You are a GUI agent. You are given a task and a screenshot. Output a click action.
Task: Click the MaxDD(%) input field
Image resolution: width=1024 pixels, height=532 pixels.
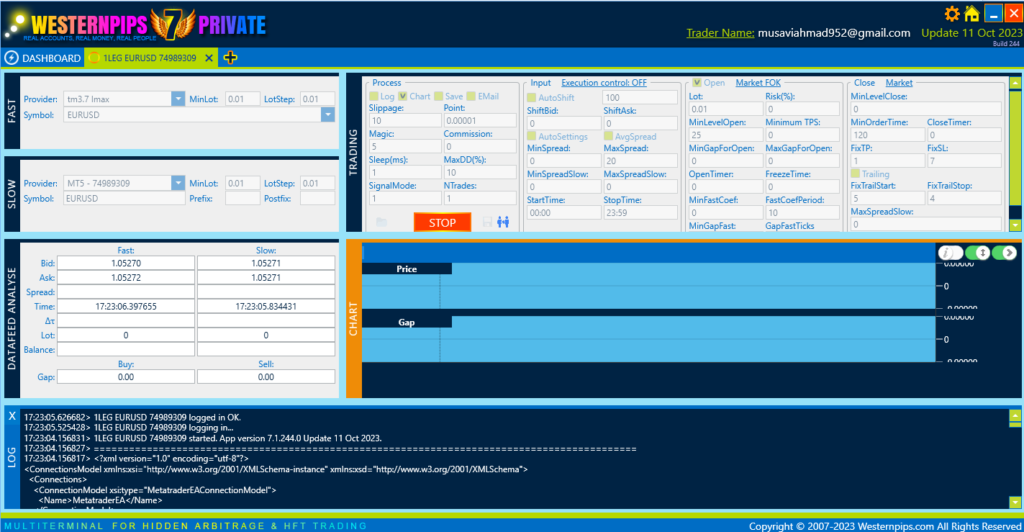[479, 173]
